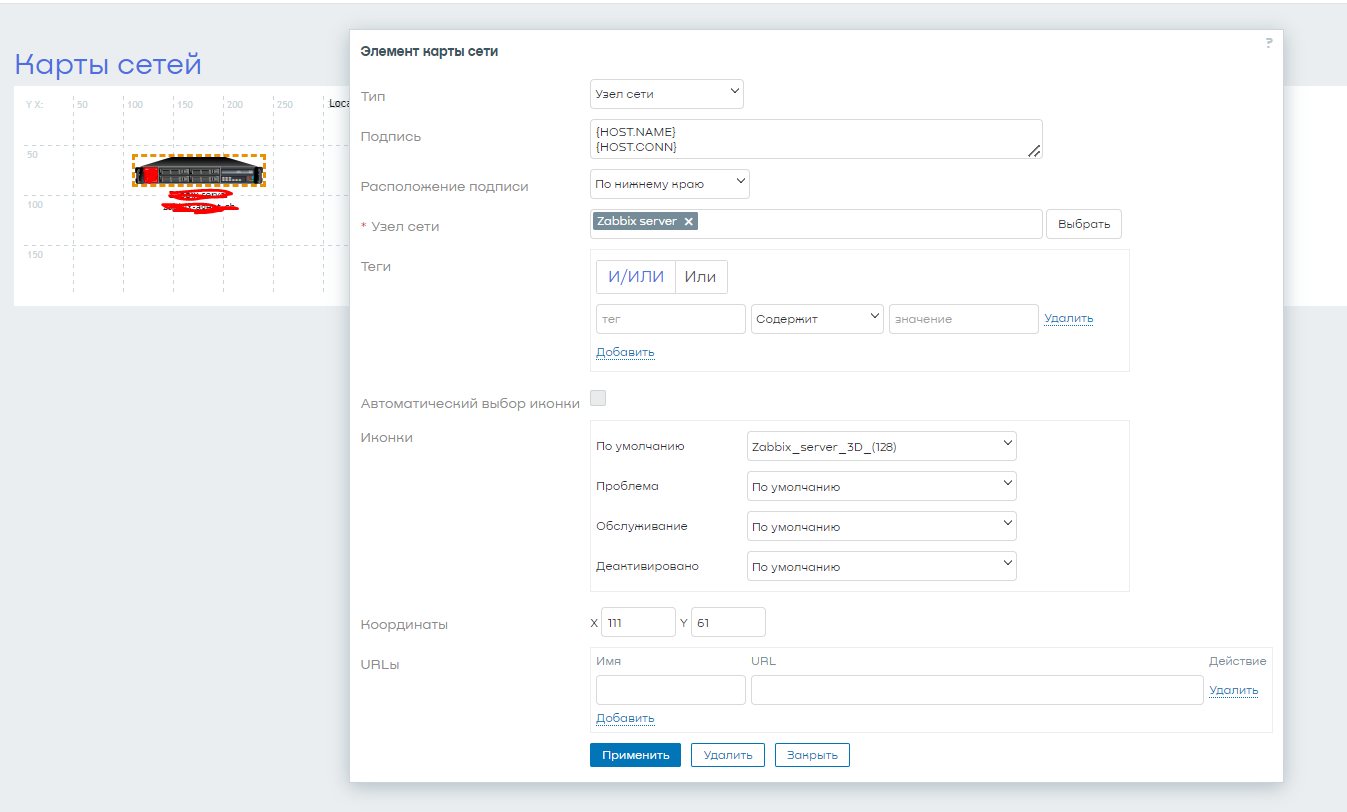Open the Деактивировано icon dropdown
This screenshot has width=1347, height=812.
[882, 566]
